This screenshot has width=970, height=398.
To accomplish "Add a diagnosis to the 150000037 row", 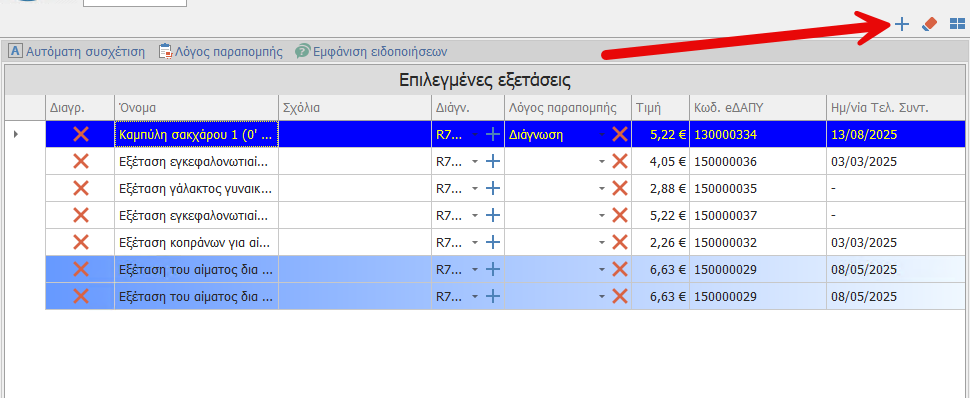I will [492, 215].
